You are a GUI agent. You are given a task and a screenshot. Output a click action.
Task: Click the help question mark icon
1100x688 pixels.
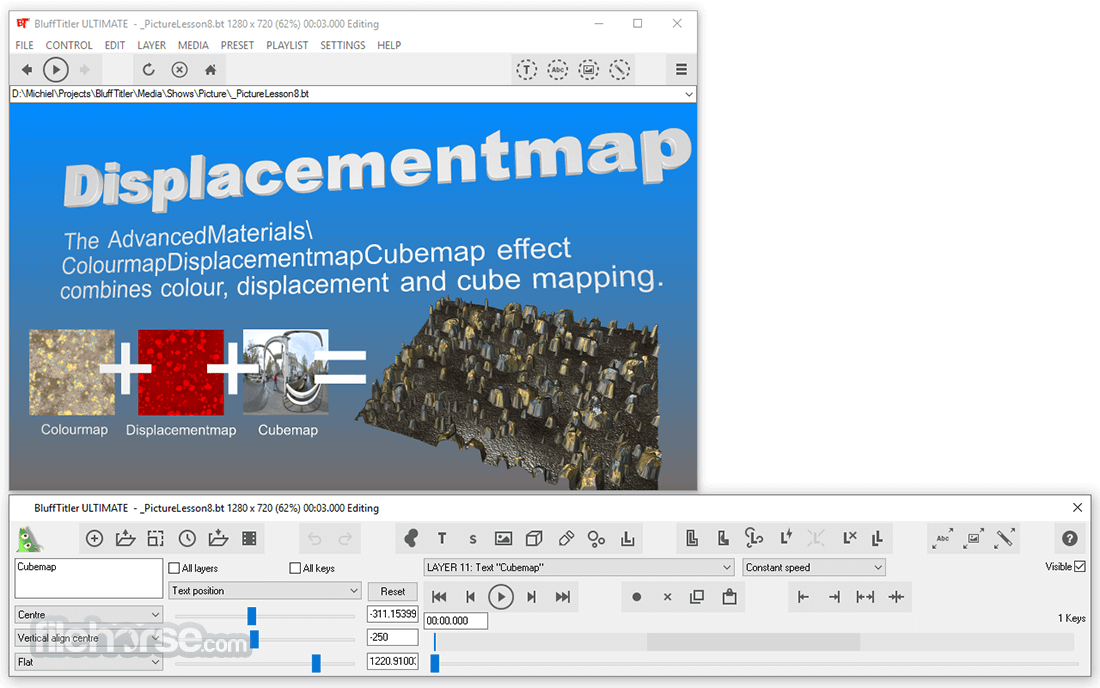coord(1069,539)
